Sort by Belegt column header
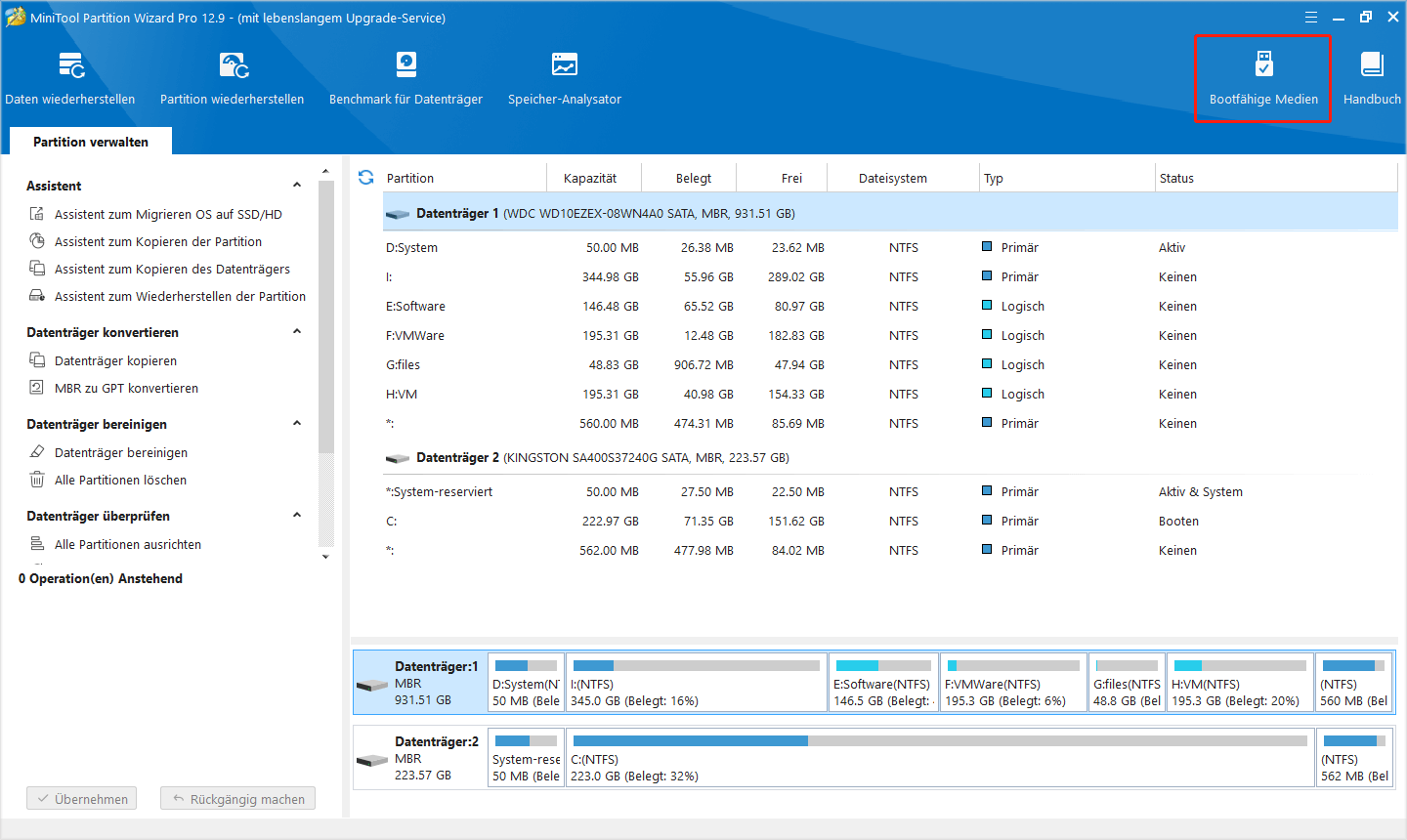 coord(690,178)
